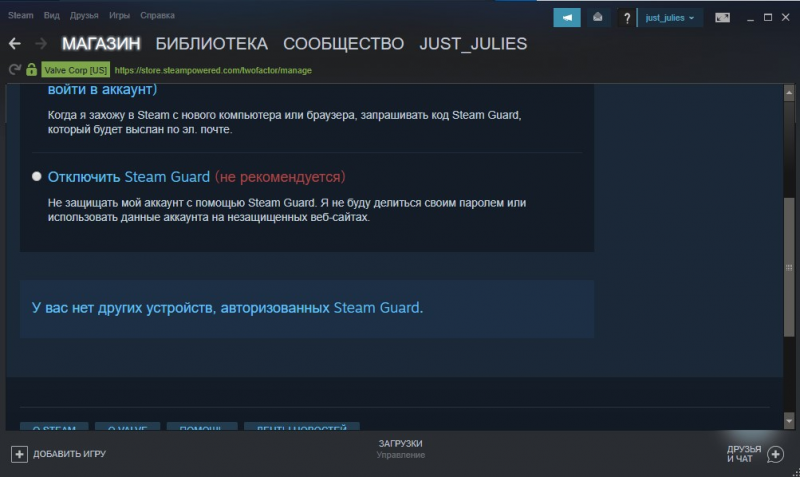This screenshot has height=477, width=800.
Task: Minimize the Steam window
Action: click(x=750, y=18)
